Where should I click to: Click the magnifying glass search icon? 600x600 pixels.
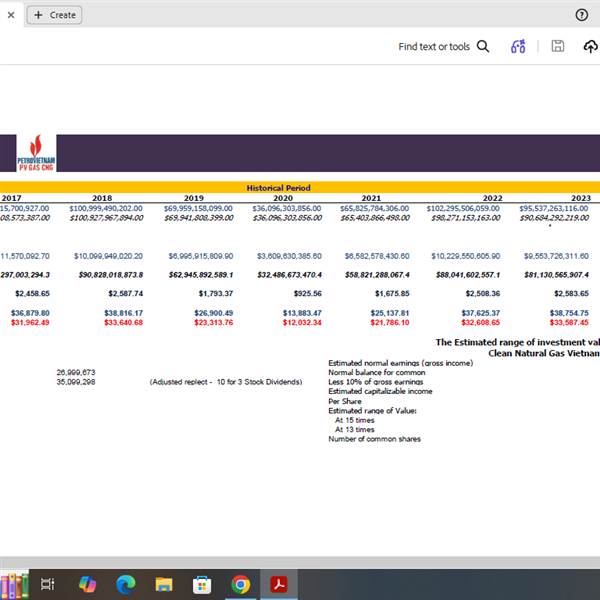pyautogui.click(x=483, y=46)
